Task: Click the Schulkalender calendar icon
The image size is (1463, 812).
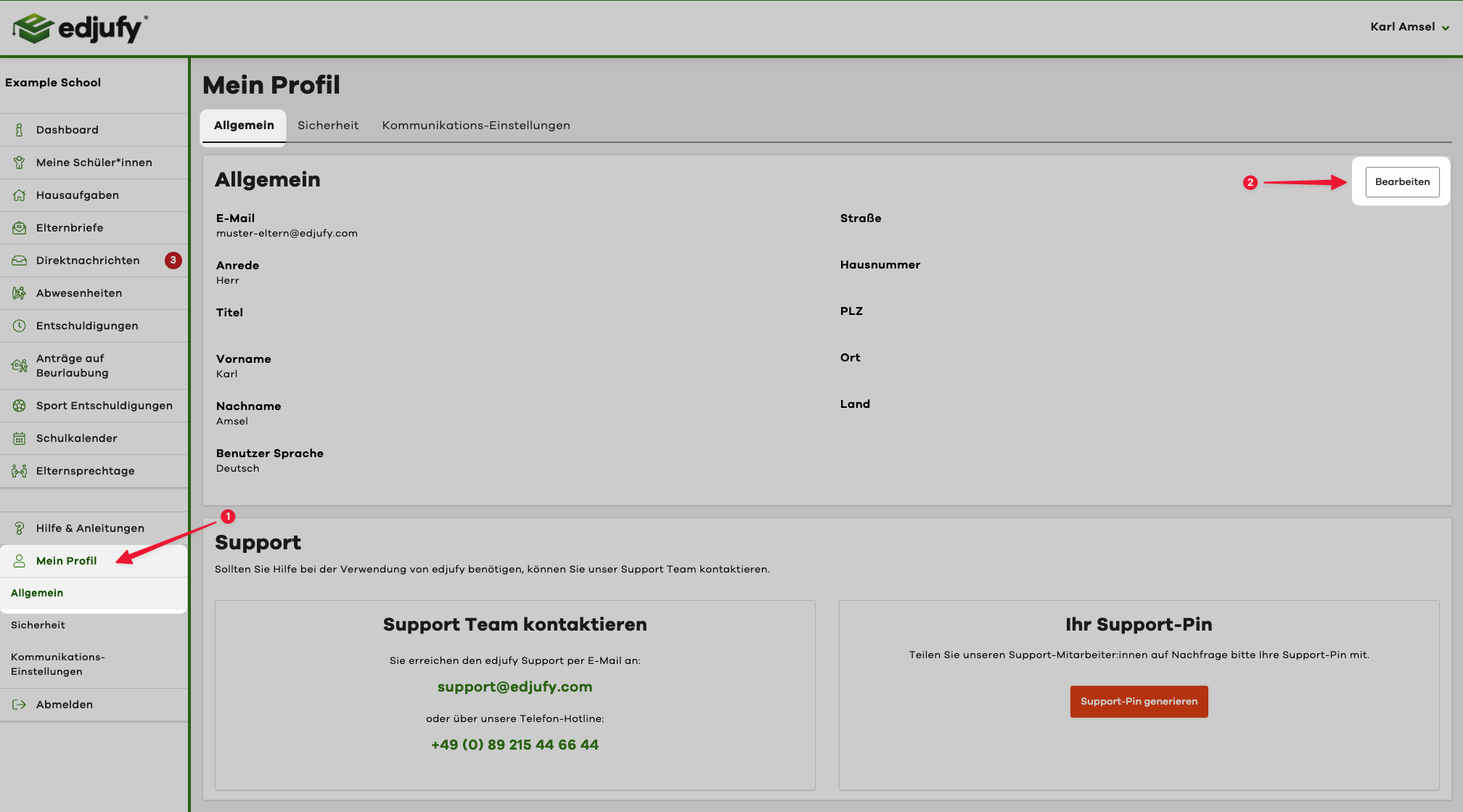Action: pos(20,438)
